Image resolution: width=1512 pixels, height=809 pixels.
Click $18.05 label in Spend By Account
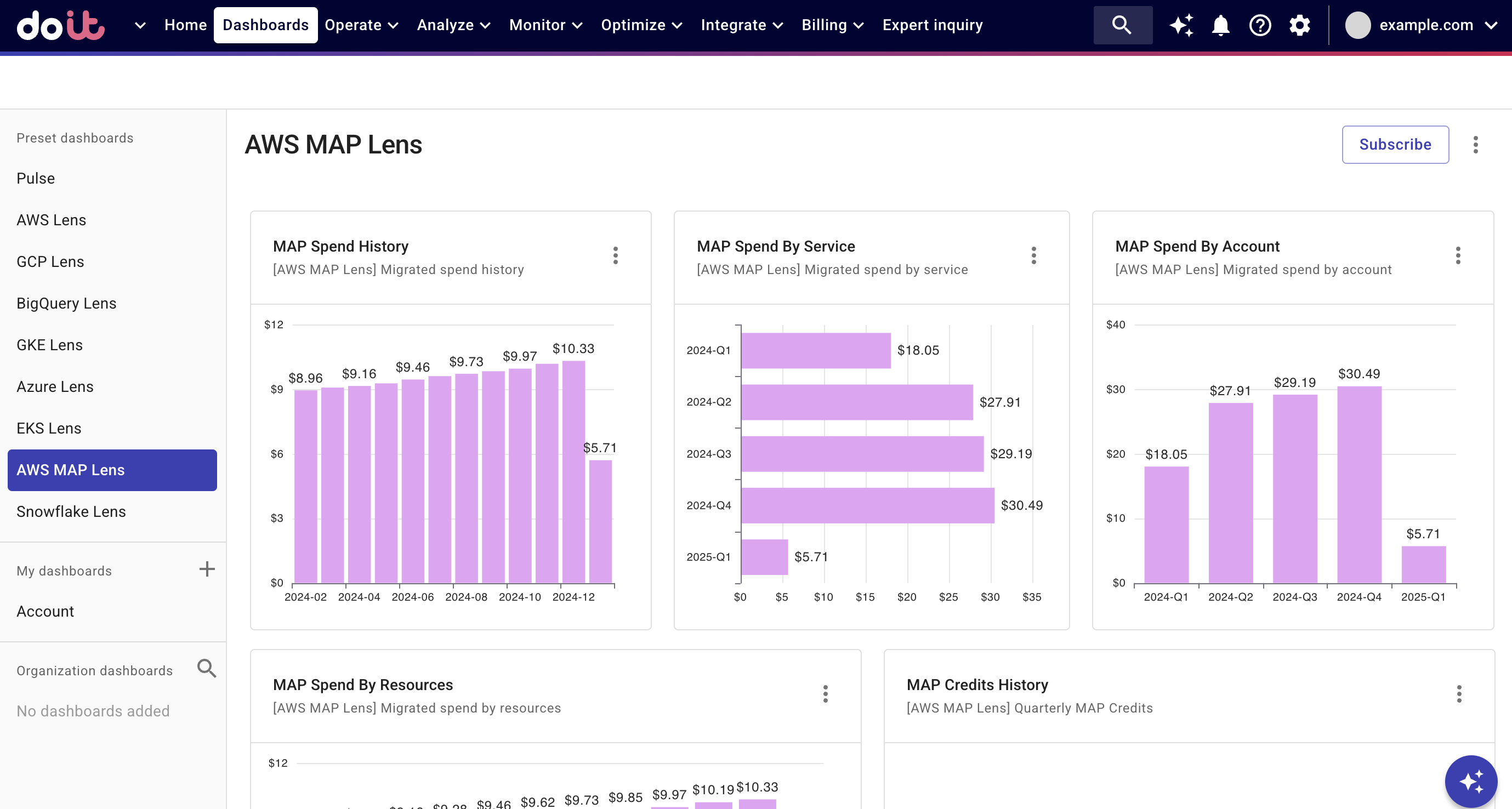pyautogui.click(x=1166, y=454)
